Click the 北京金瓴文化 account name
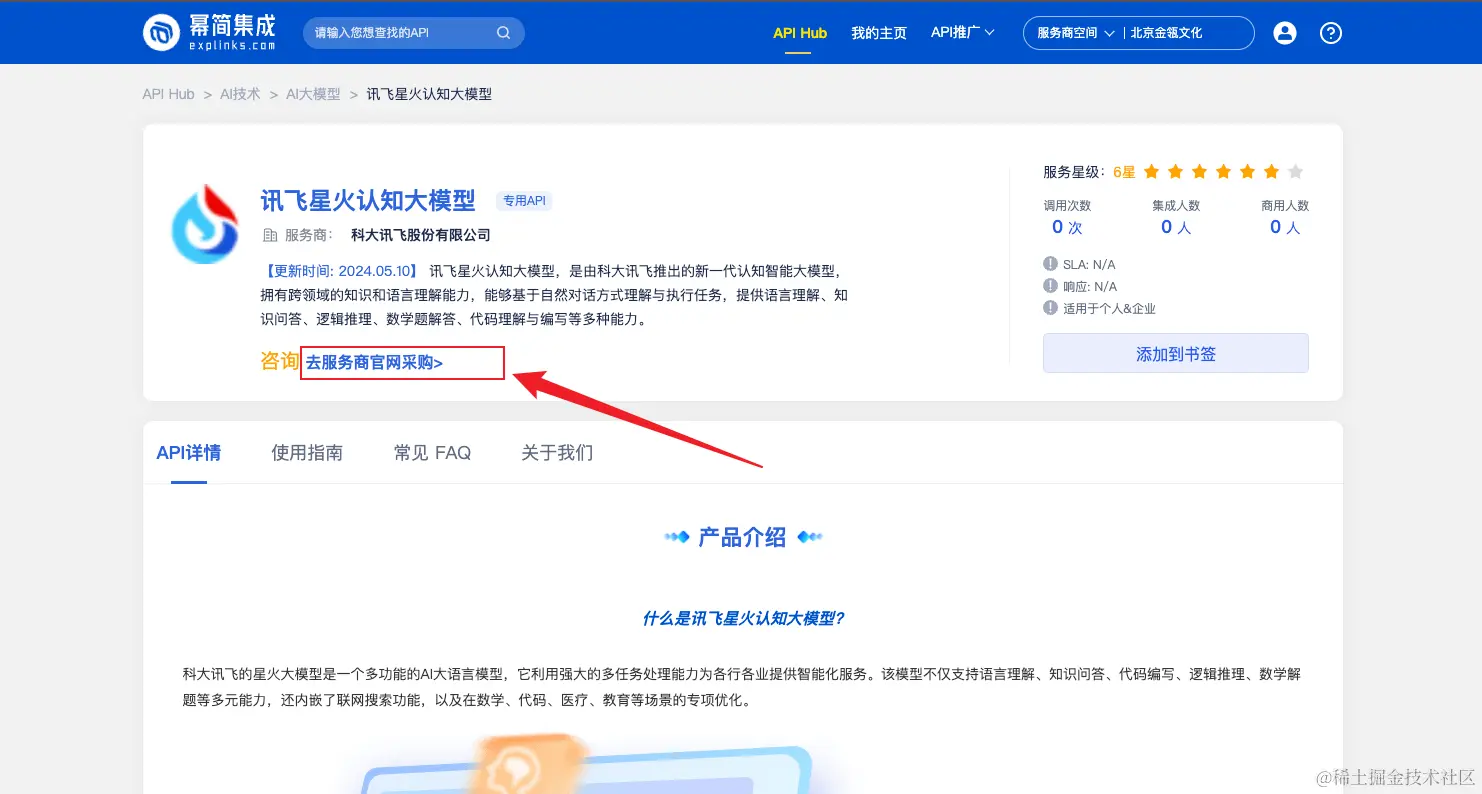The image size is (1482, 794). click(x=1166, y=33)
